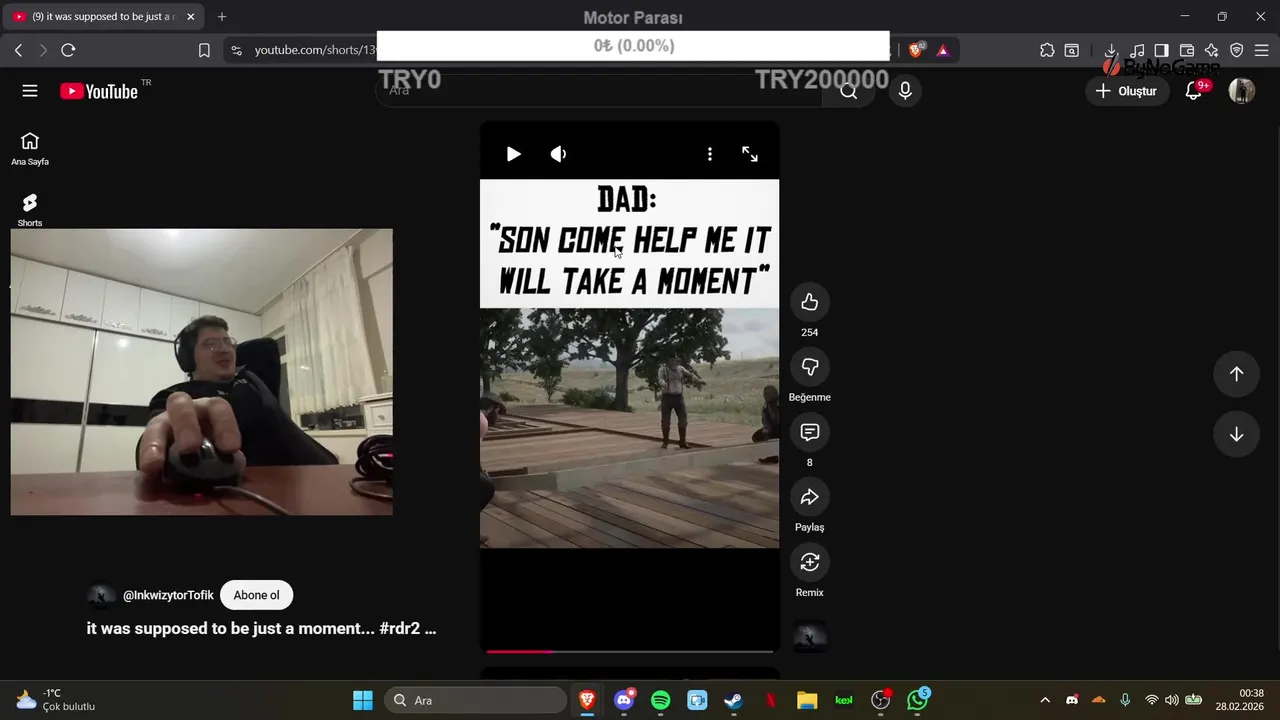Play the paused Short video
Viewport: 1280px width, 720px height.
coord(513,154)
